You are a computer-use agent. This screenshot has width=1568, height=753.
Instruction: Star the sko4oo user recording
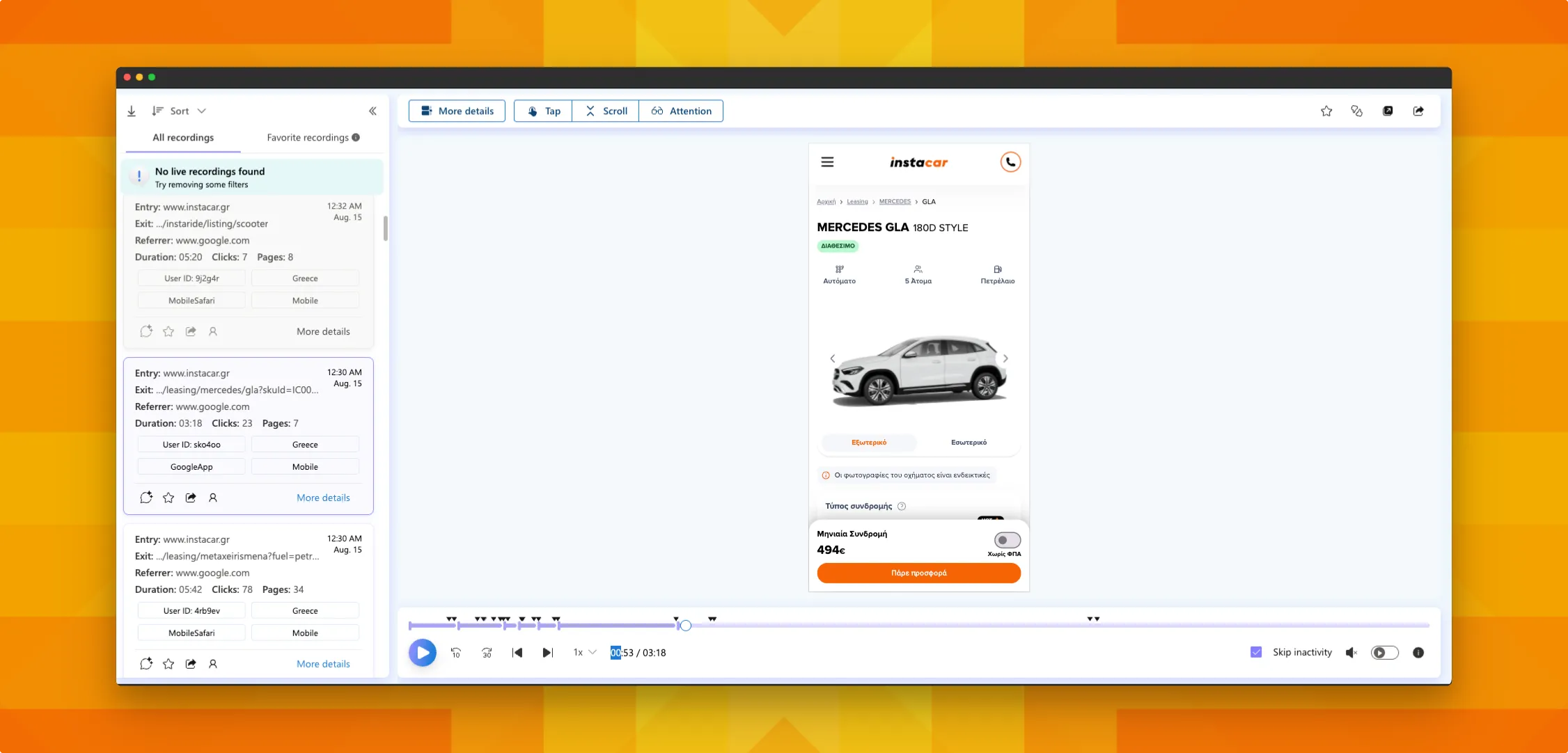coord(168,498)
